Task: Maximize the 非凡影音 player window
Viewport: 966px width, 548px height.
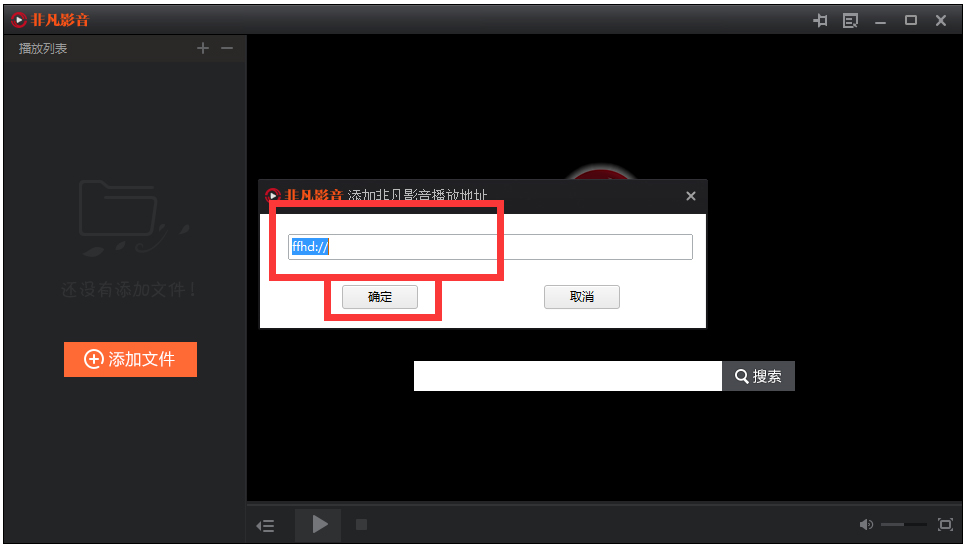Action: coord(911,20)
